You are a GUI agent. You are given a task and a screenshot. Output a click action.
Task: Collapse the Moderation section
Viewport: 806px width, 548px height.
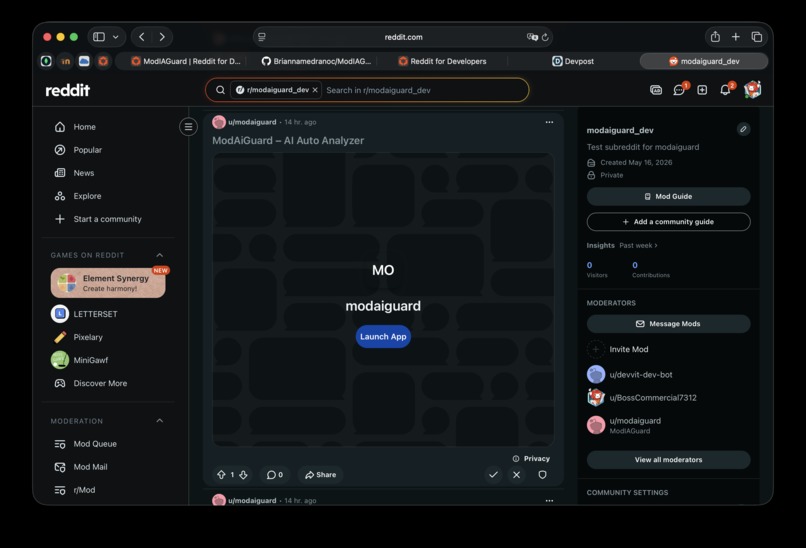pyautogui.click(x=159, y=421)
